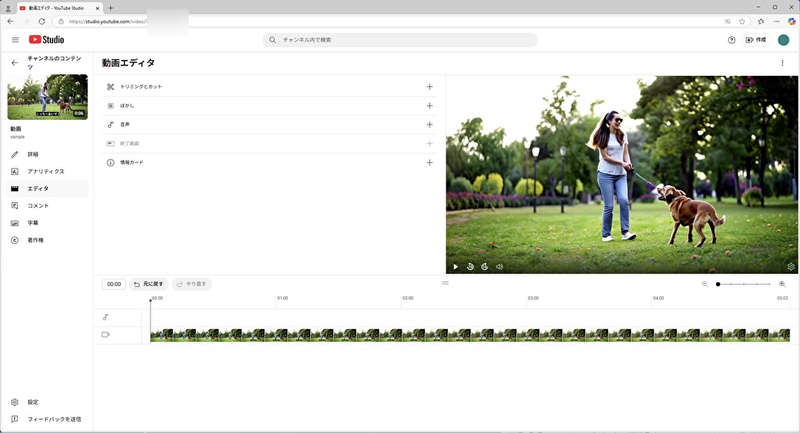The height and width of the screenshot is (433, 800).
Task: Open アナリティクス in the sidebar
Action: [45, 172]
